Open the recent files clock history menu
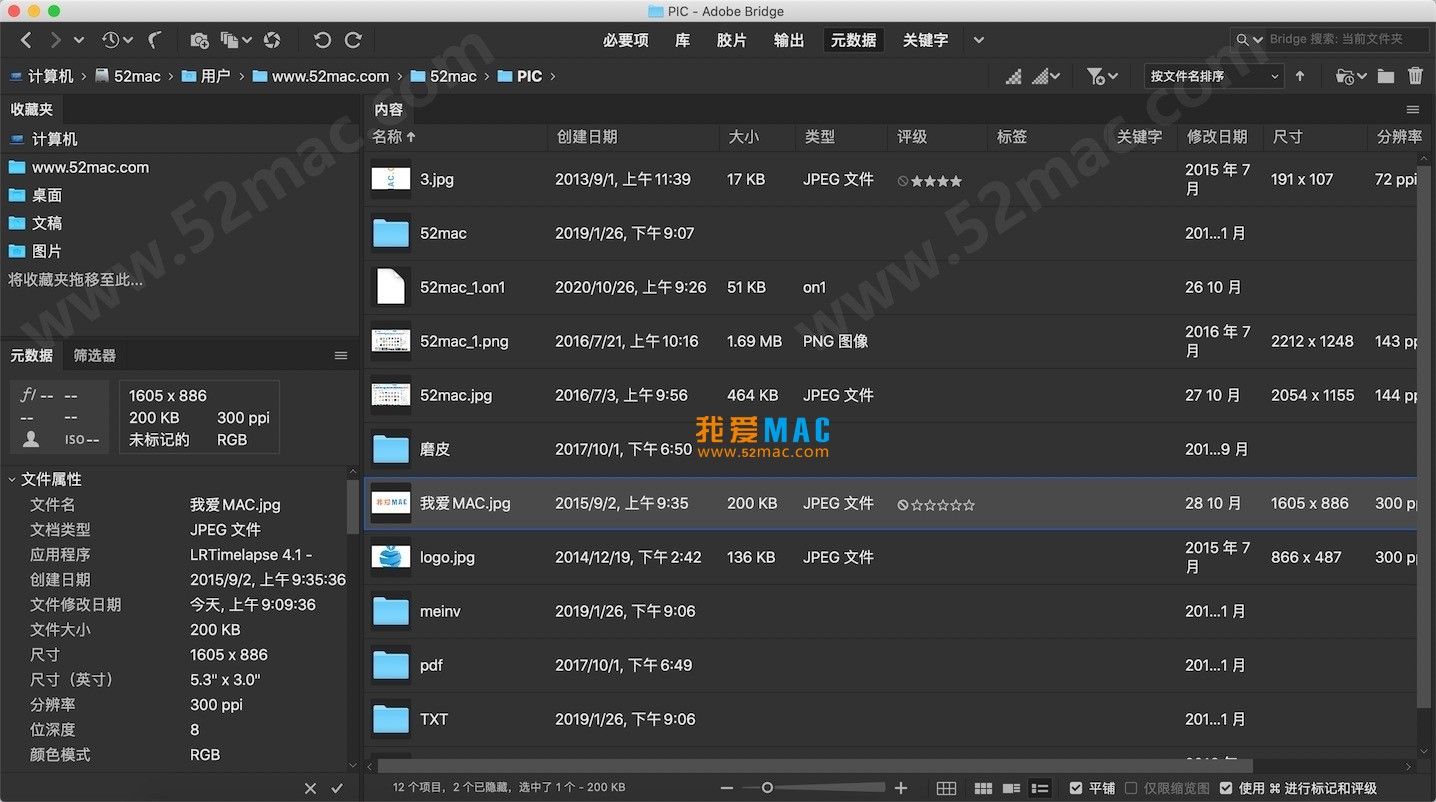This screenshot has height=802, width=1436. 116,40
